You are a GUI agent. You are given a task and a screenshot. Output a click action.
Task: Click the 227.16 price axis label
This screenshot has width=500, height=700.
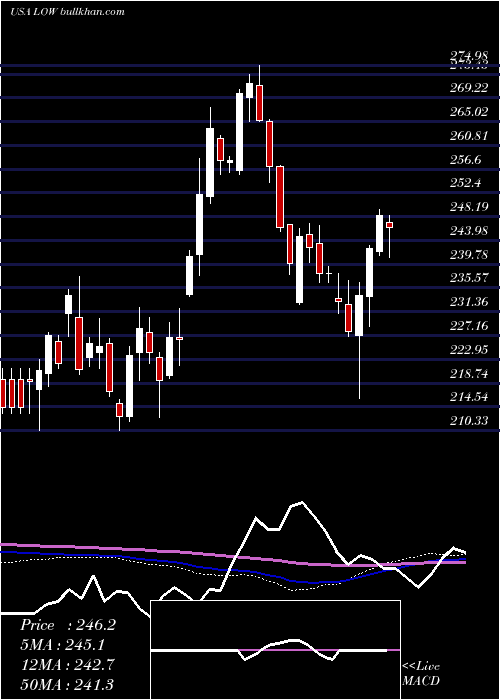[469, 326]
